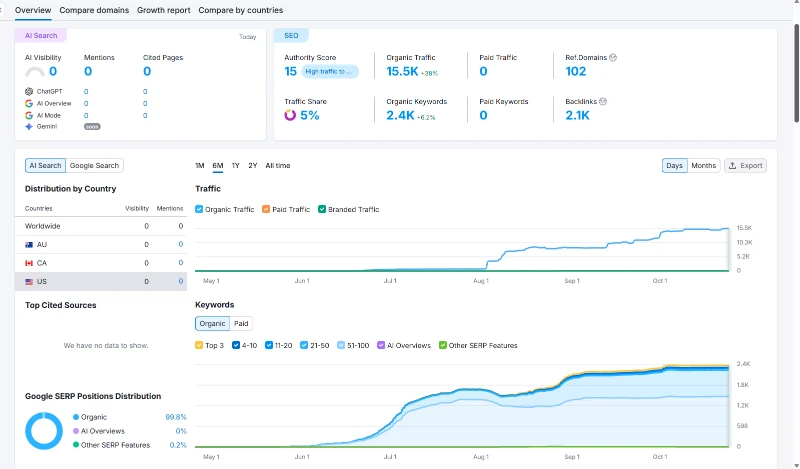Open Compare by countries tab

[240, 10]
